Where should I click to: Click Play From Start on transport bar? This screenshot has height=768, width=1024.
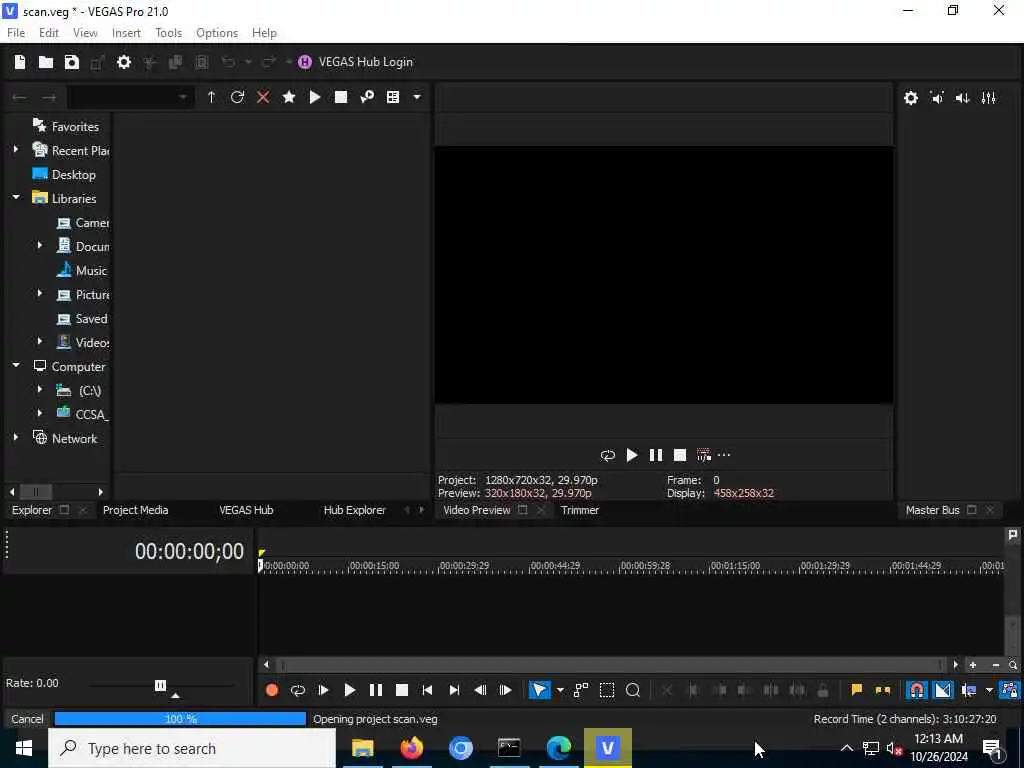(323, 690)
